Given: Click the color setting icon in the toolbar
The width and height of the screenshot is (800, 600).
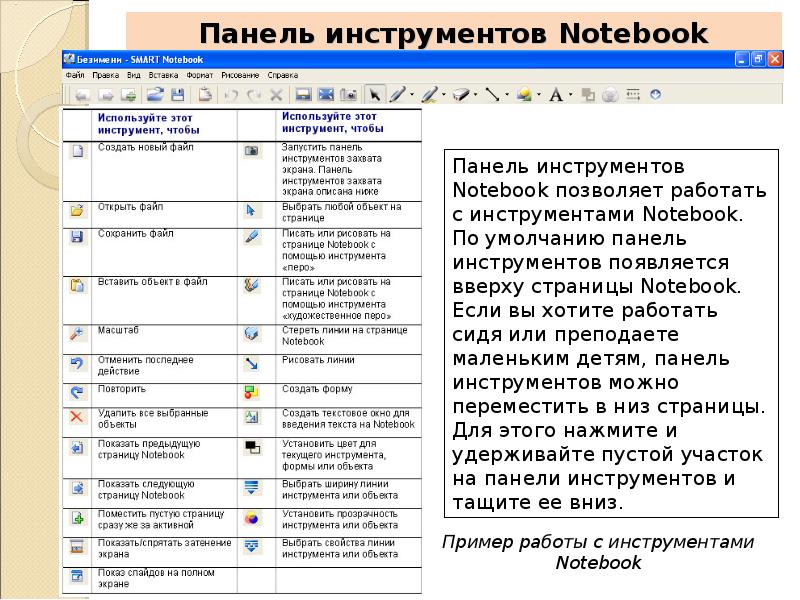Looking at the screenshot, I should (587, 96).
